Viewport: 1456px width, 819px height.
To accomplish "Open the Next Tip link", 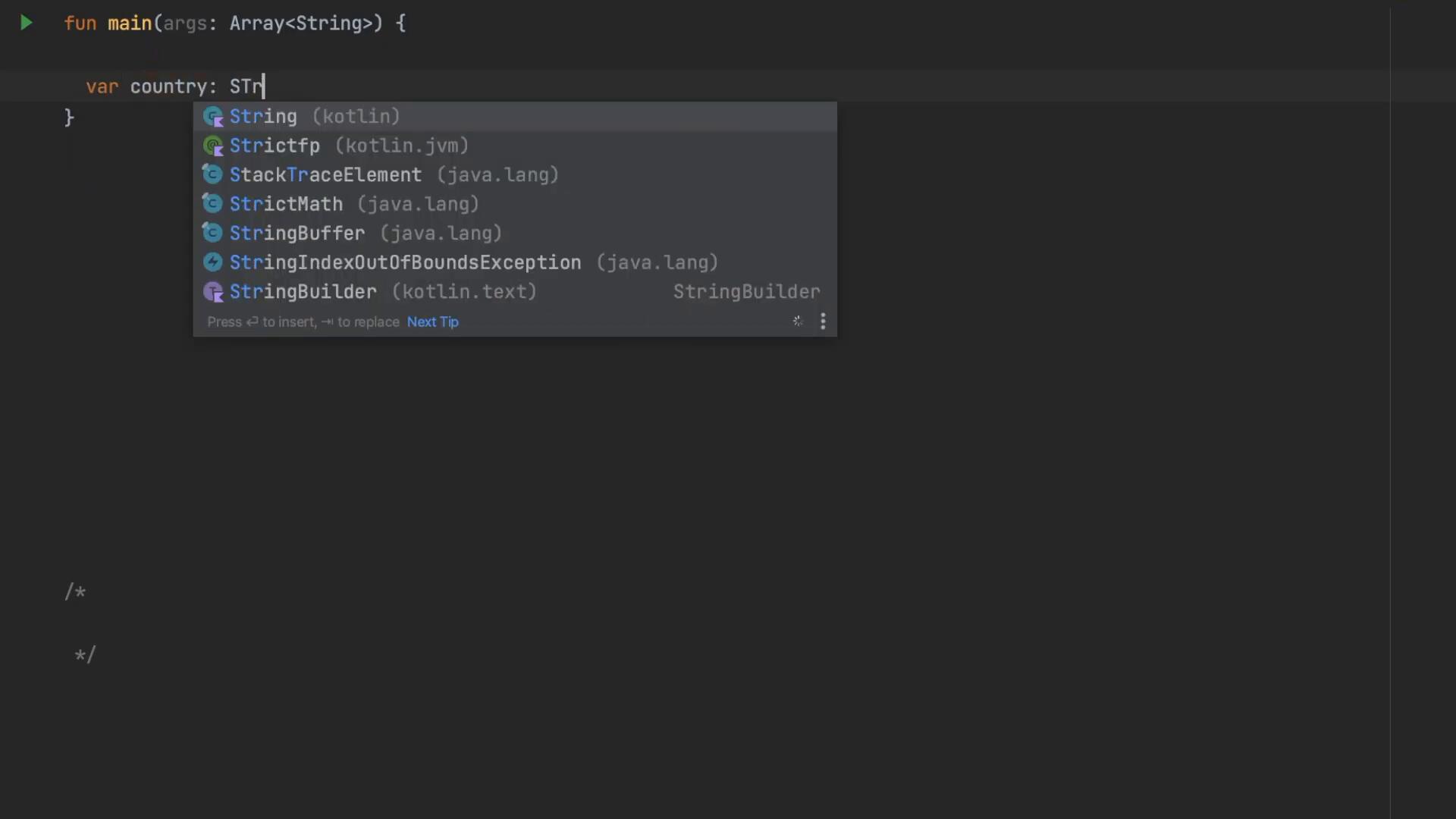I will (x=432, y=322).
